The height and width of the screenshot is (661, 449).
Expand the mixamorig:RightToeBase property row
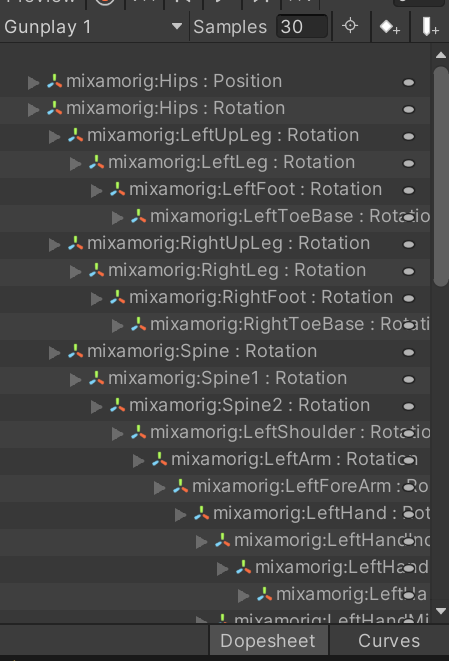[x=117, y=325]
